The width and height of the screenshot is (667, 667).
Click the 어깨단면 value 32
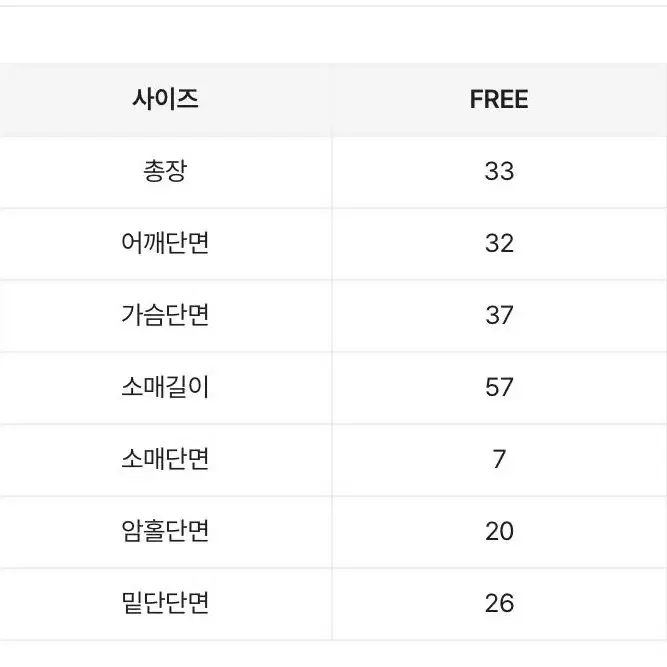[x=499, y=243]
